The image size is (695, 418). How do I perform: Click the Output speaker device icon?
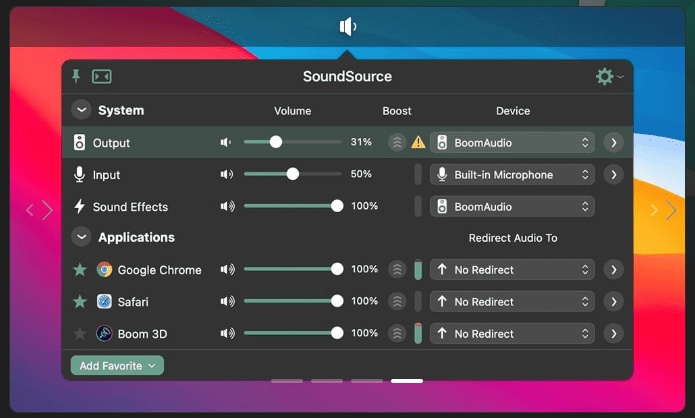point(79,142)
